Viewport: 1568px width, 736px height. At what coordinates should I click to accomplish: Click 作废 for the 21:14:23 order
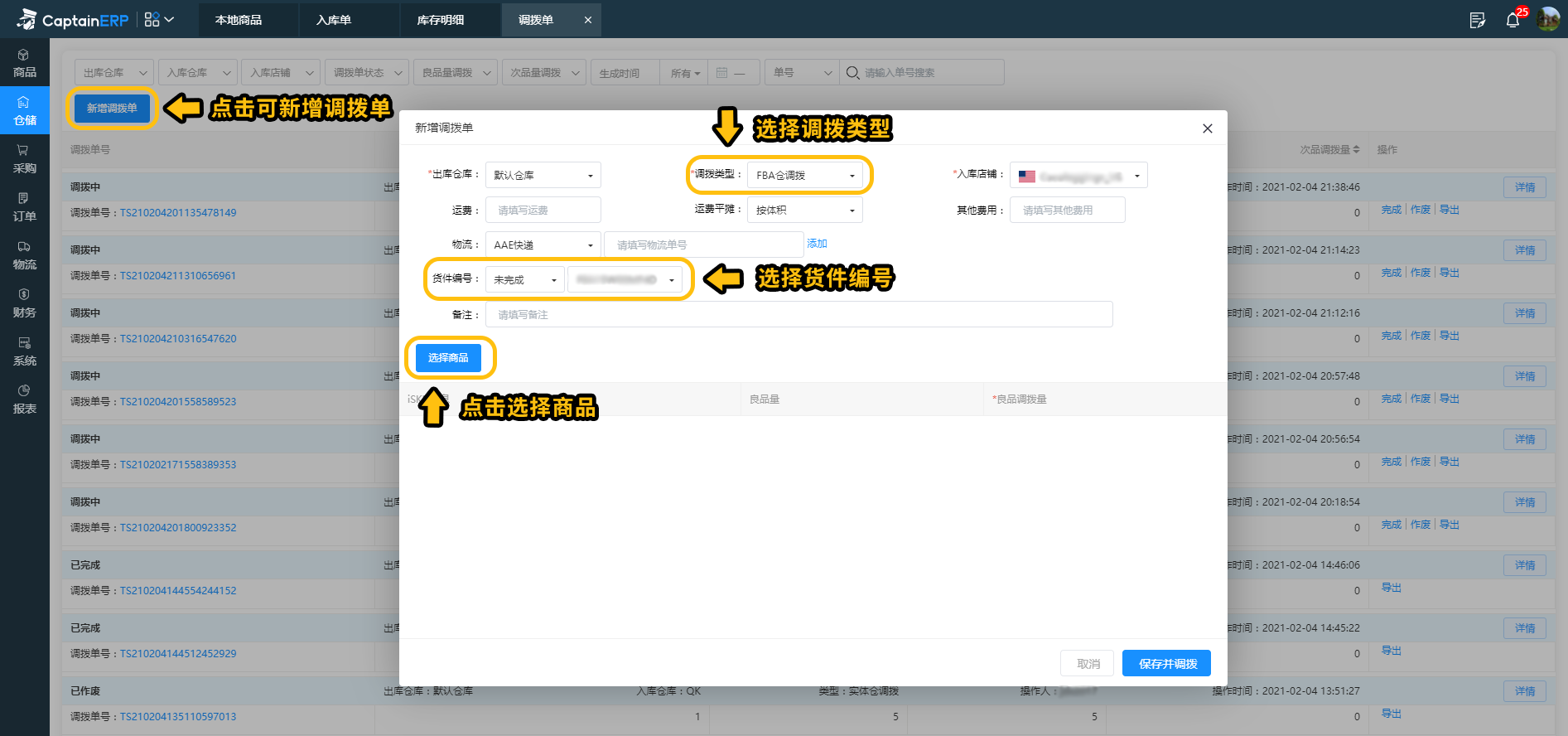(1421, 273)
